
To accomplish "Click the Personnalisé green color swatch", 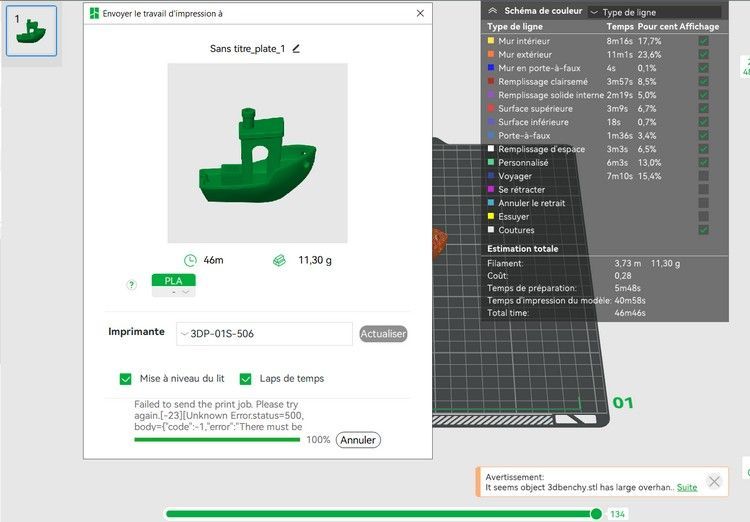I will pos(491,162).
